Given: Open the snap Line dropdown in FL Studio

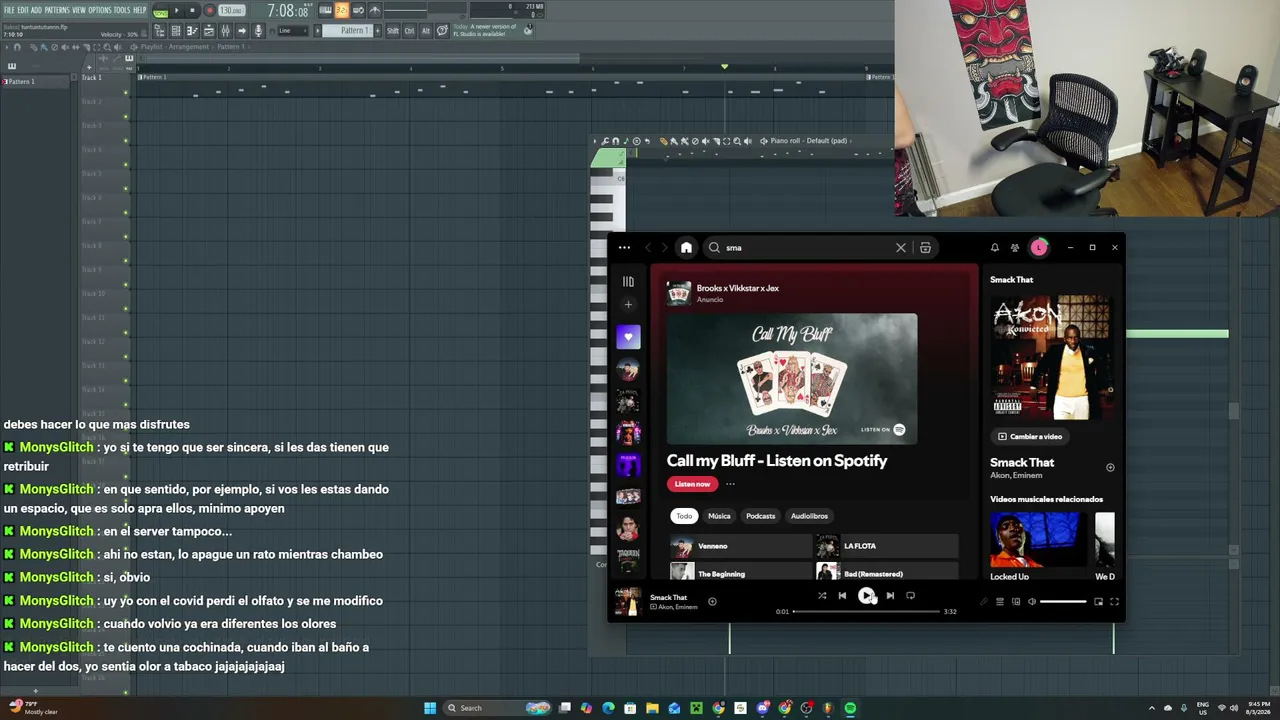Looking at the screenshot, I should [292, 31].
